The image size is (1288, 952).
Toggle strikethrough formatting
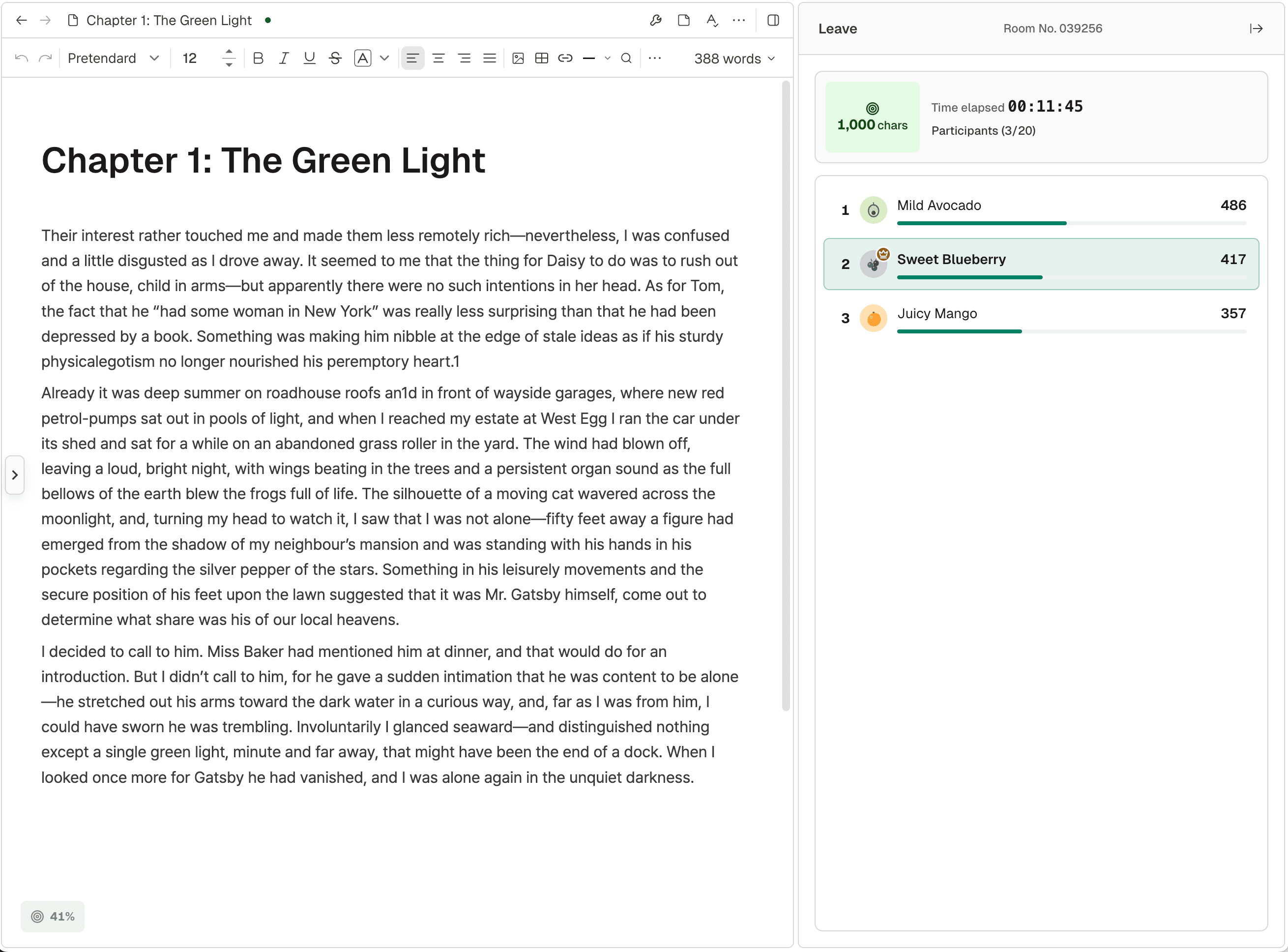(335, 58)
